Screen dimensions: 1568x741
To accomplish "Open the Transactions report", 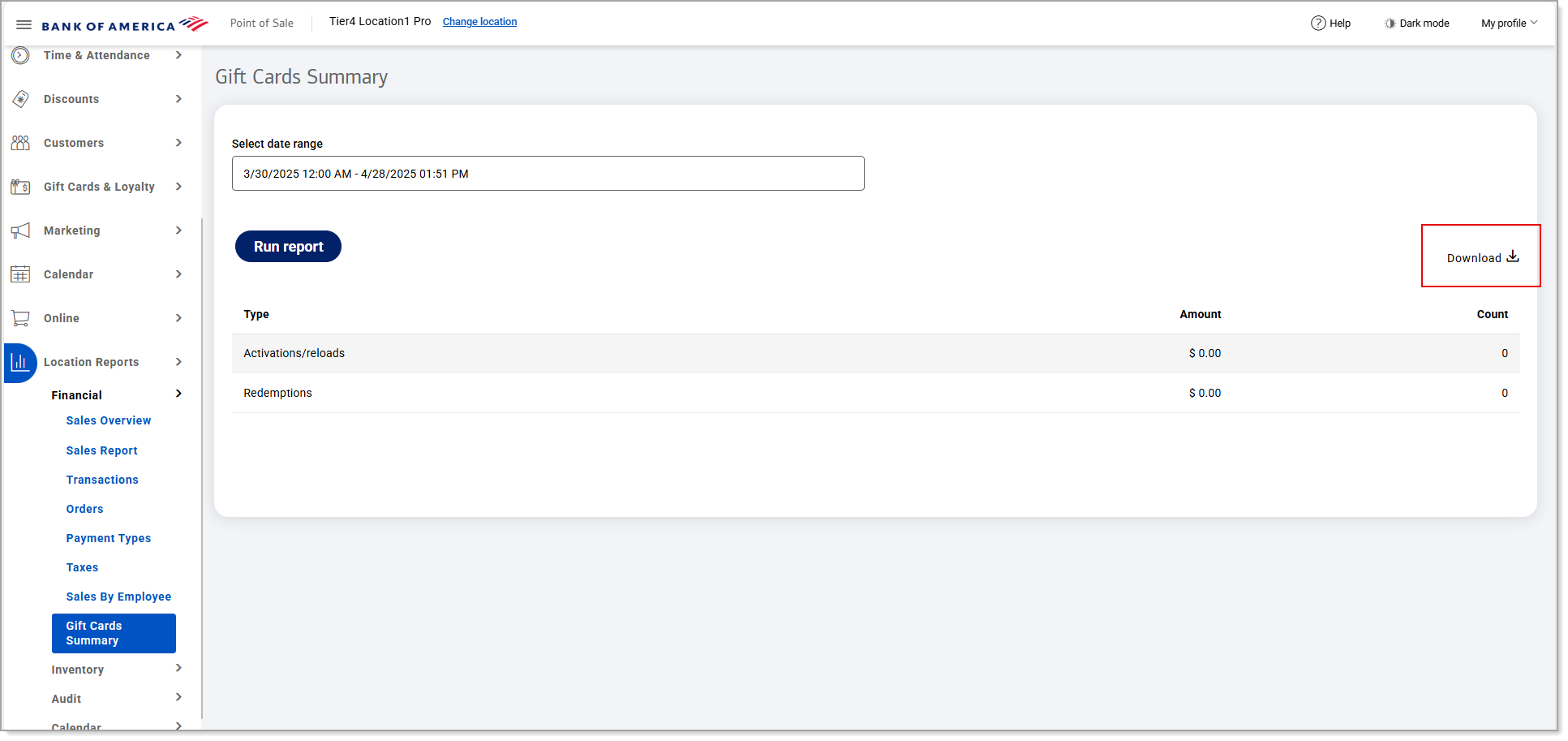I will [102, 480].
